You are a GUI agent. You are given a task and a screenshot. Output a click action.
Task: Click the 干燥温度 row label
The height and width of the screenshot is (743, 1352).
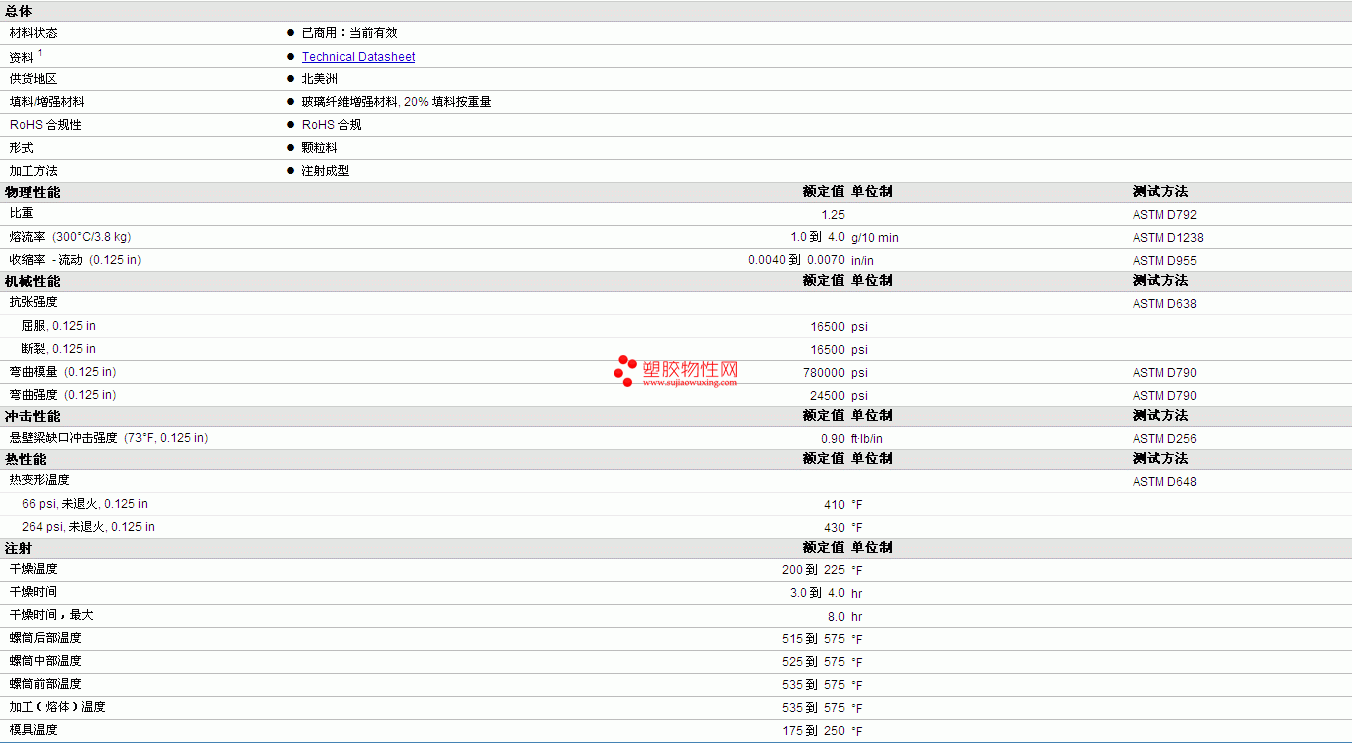pyautogui.click(x=34, y=569)
